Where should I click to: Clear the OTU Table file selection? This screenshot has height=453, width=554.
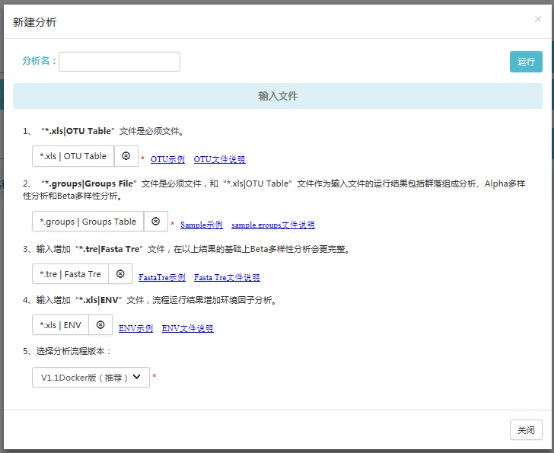[x=126, y=156]
